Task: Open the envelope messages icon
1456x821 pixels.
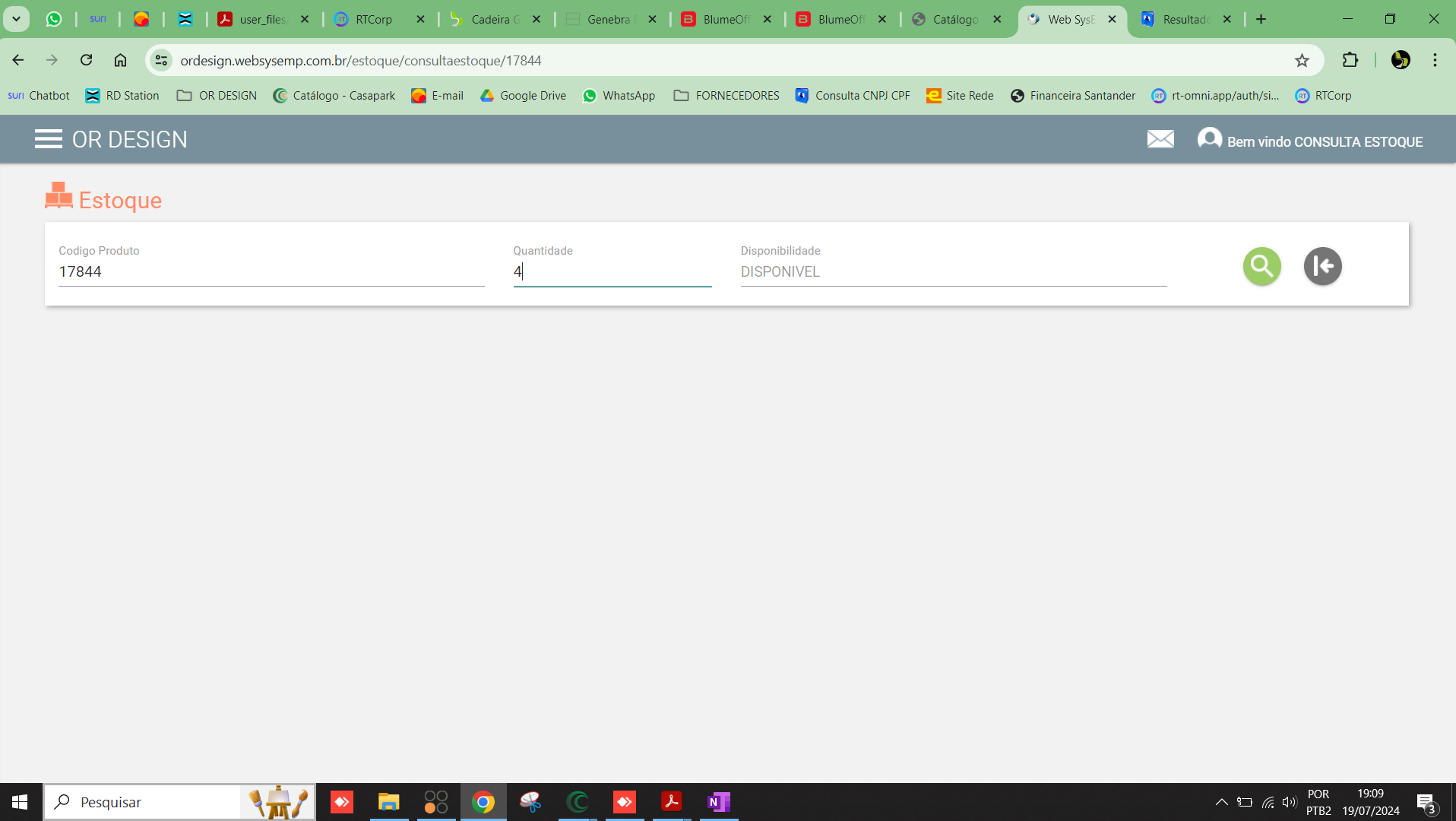Action: [1160, 139]
